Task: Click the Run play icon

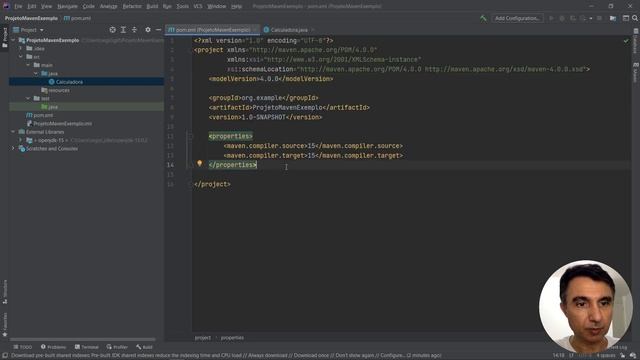Action: tap(551, 18)
